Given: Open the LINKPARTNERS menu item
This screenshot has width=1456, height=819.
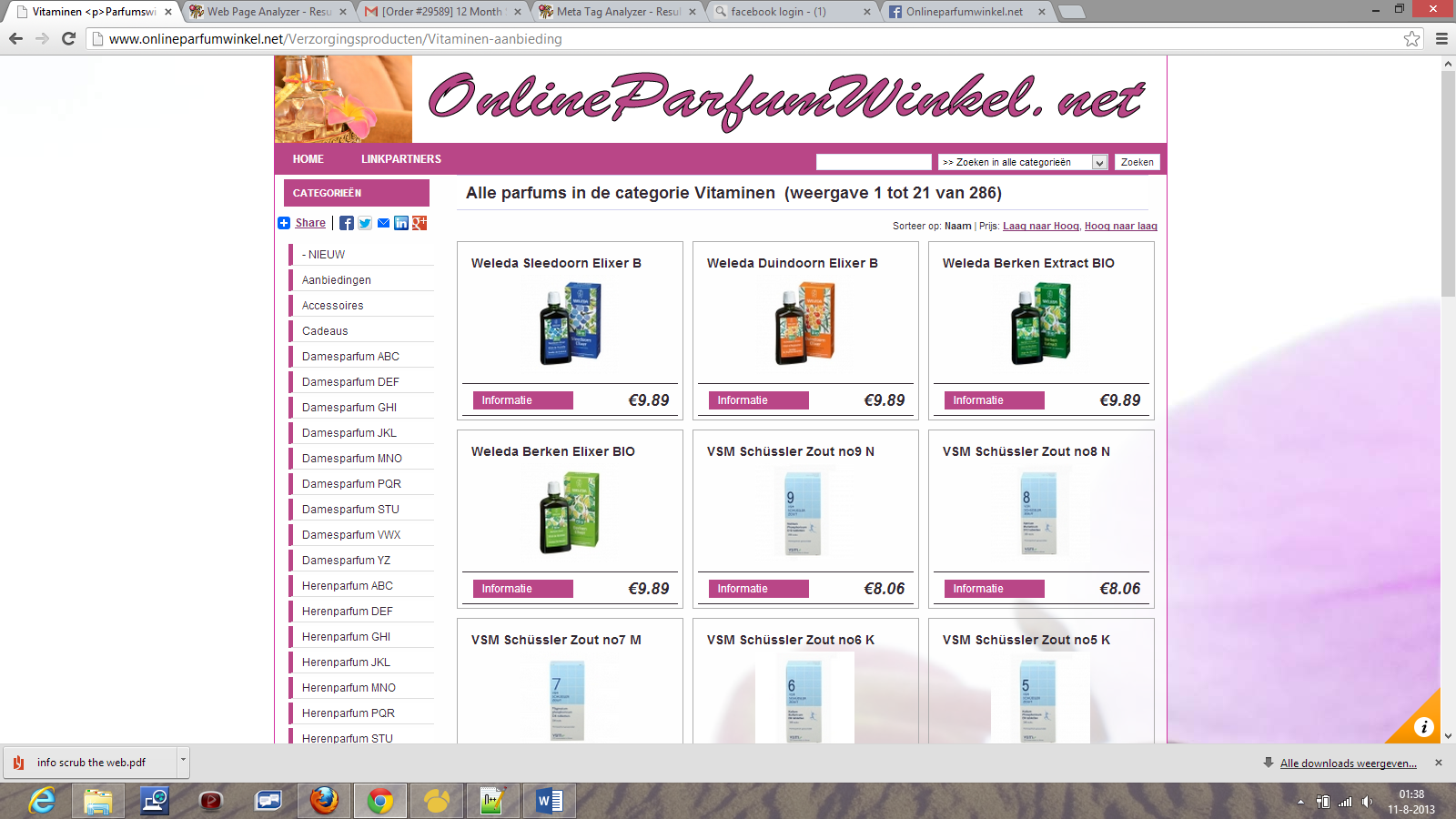Looking at the screenshot, I should 401,159.
